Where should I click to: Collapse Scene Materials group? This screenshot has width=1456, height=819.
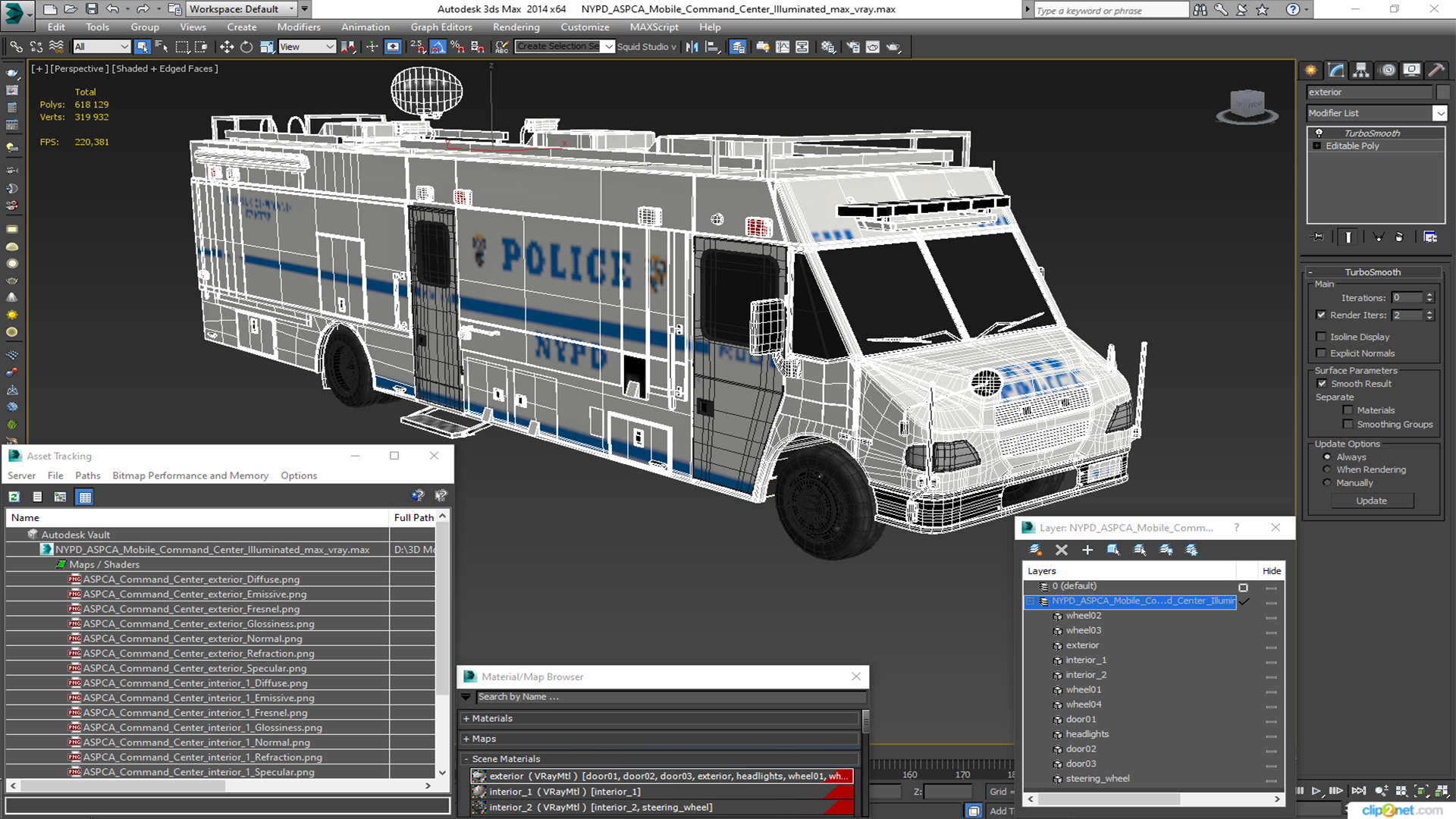click(x=466, y=759)
